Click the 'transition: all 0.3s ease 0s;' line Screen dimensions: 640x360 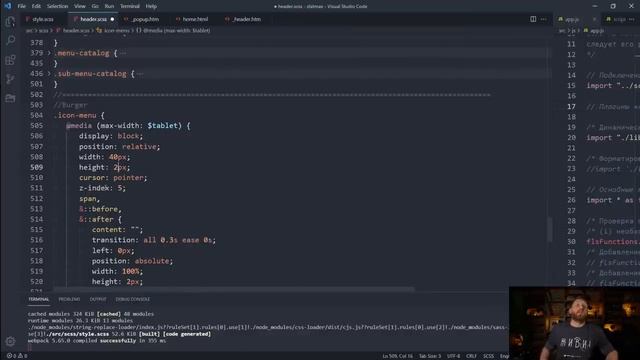tap(154, 240)
